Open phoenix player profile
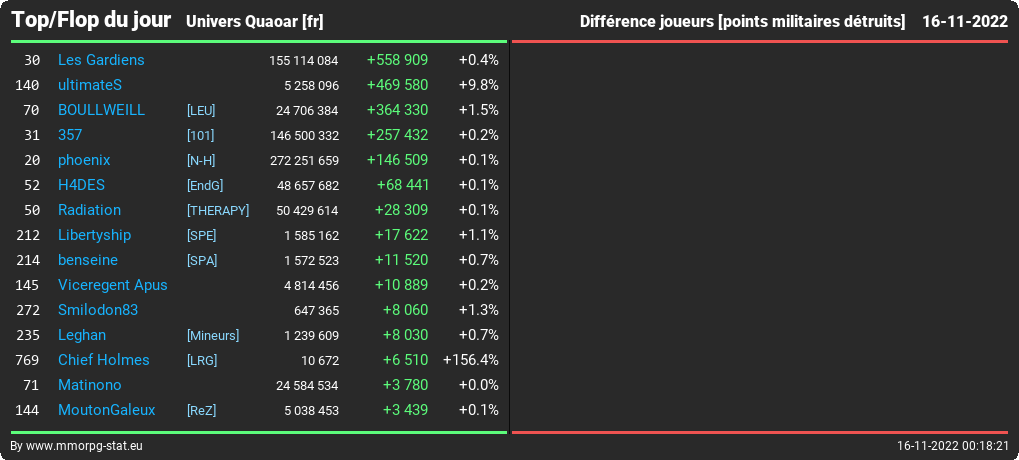 click(x=84, y=160)
